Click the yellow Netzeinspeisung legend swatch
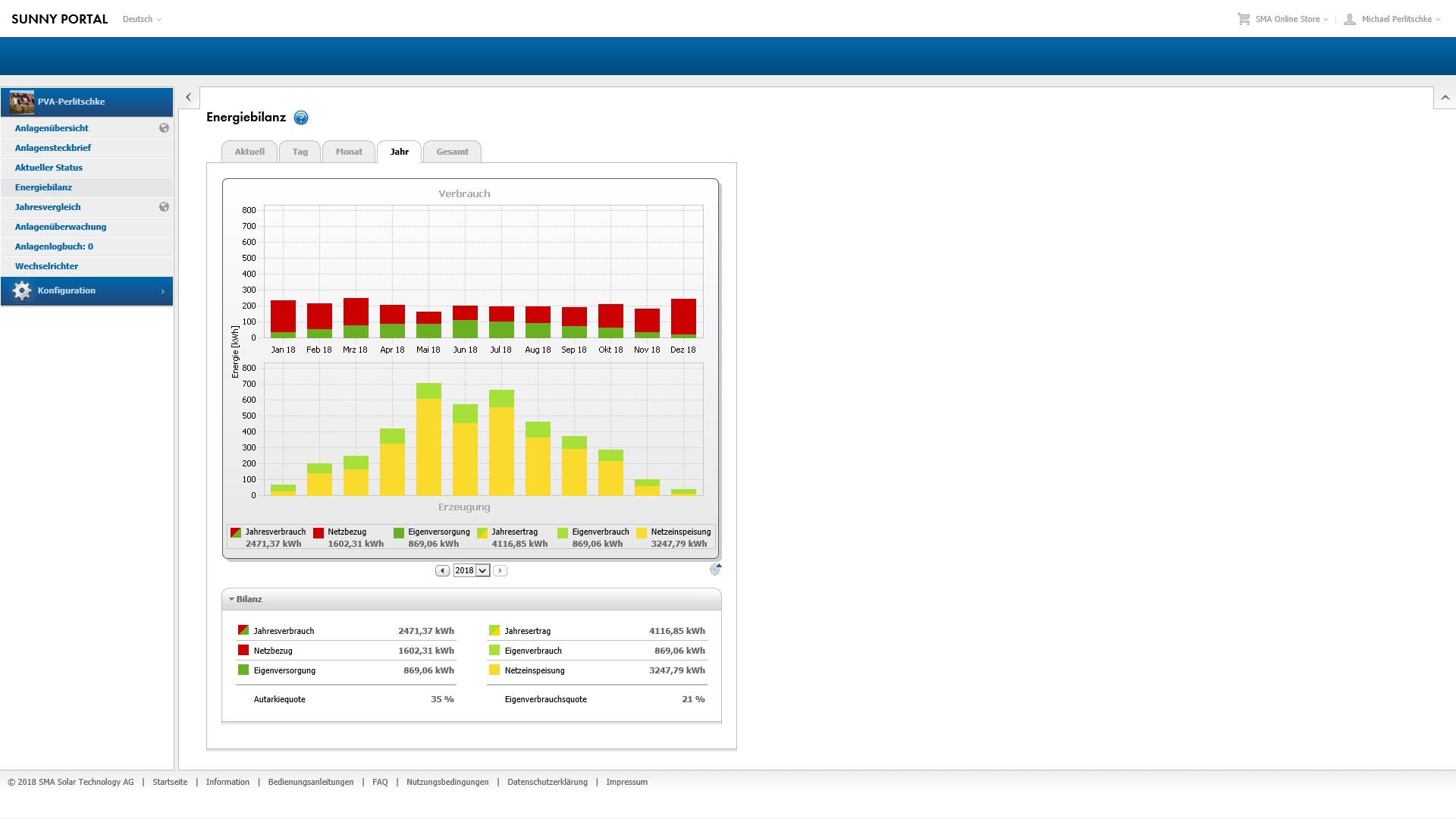Screen dimensions: 1456x819 tap(642, 532)
